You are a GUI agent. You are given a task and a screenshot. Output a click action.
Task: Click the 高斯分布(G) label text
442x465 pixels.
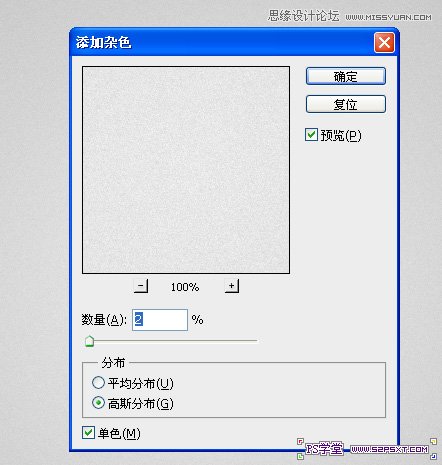140,404
